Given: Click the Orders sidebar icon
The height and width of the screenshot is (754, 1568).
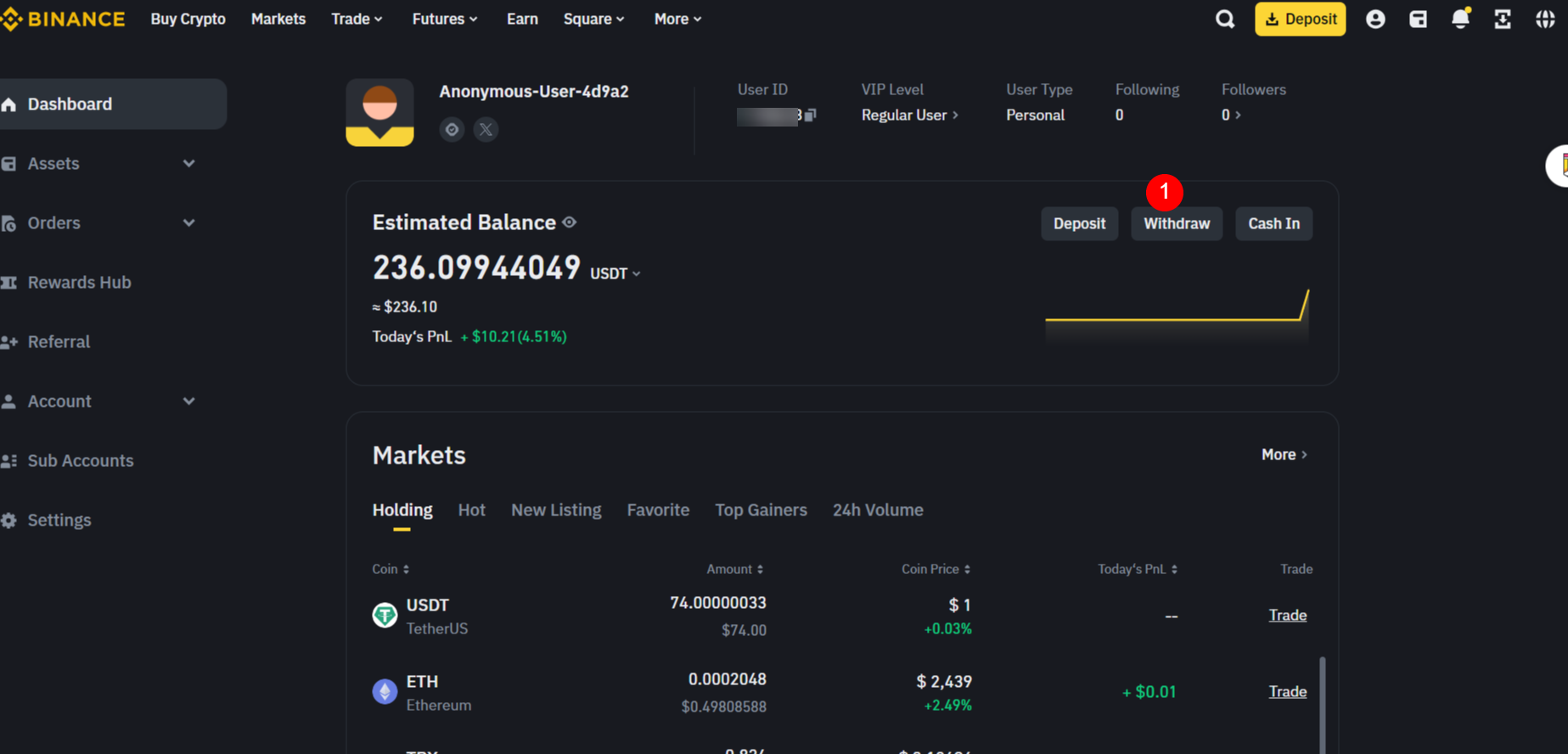Looking at the screenshot, I should coord(8,223).
